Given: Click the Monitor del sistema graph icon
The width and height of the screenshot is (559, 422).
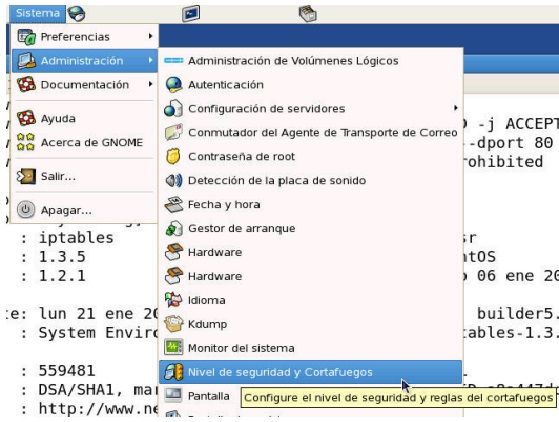Looking at the screenshot, I should pos(174,348).
